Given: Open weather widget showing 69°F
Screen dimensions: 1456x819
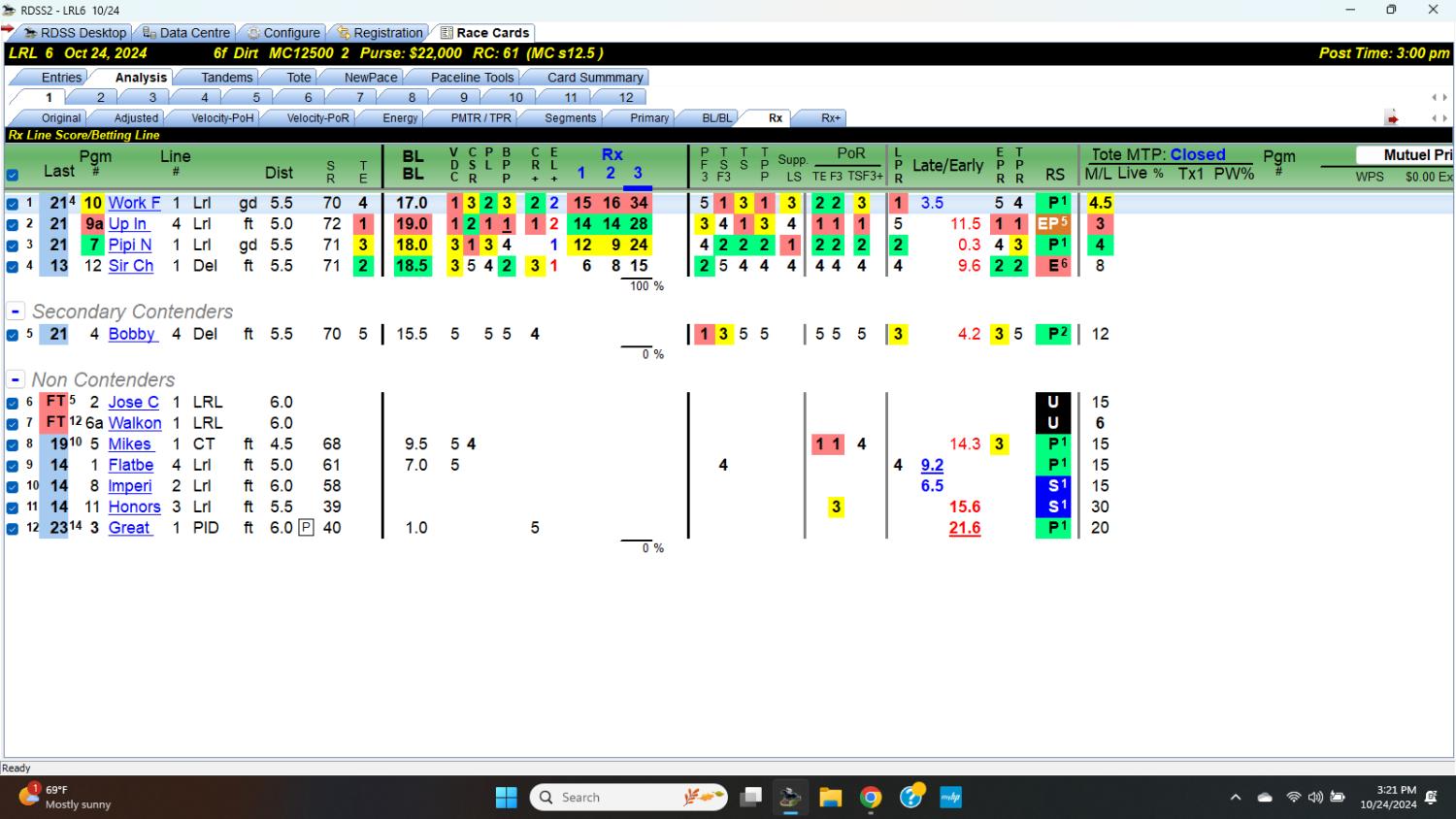Looking at the screenshot, I should click(x=64, y=797).
